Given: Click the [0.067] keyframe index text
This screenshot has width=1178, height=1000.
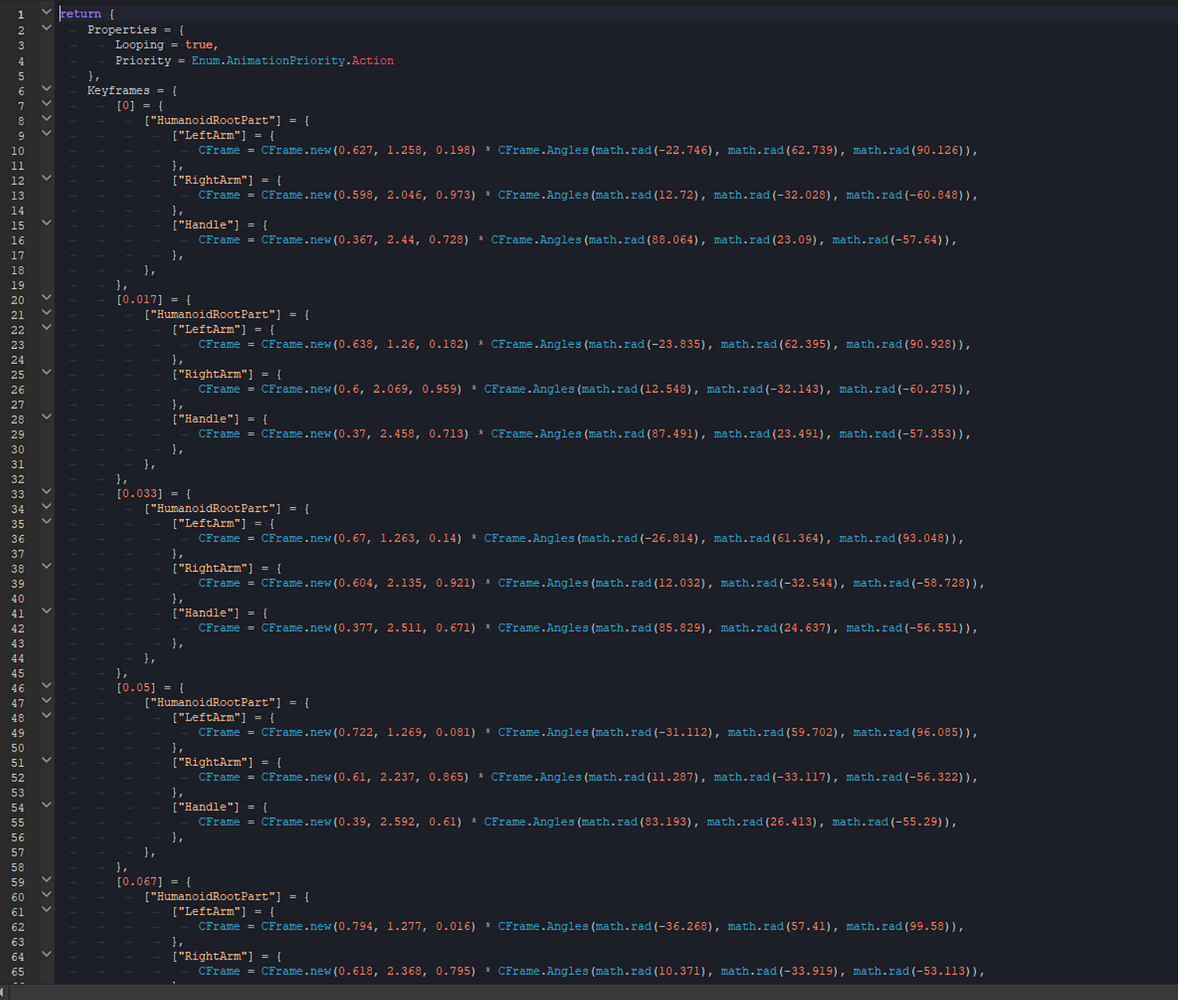Looking at the screenshot, I should 139,882.
